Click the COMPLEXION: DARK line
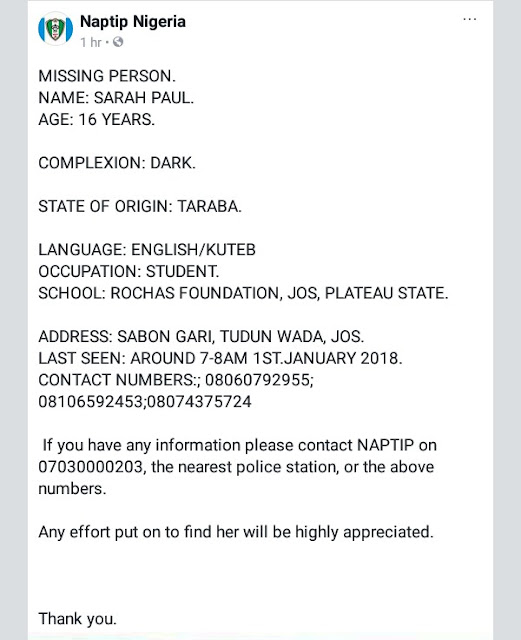The height and width of the screenshot is (640, 521). click(117, 163)
